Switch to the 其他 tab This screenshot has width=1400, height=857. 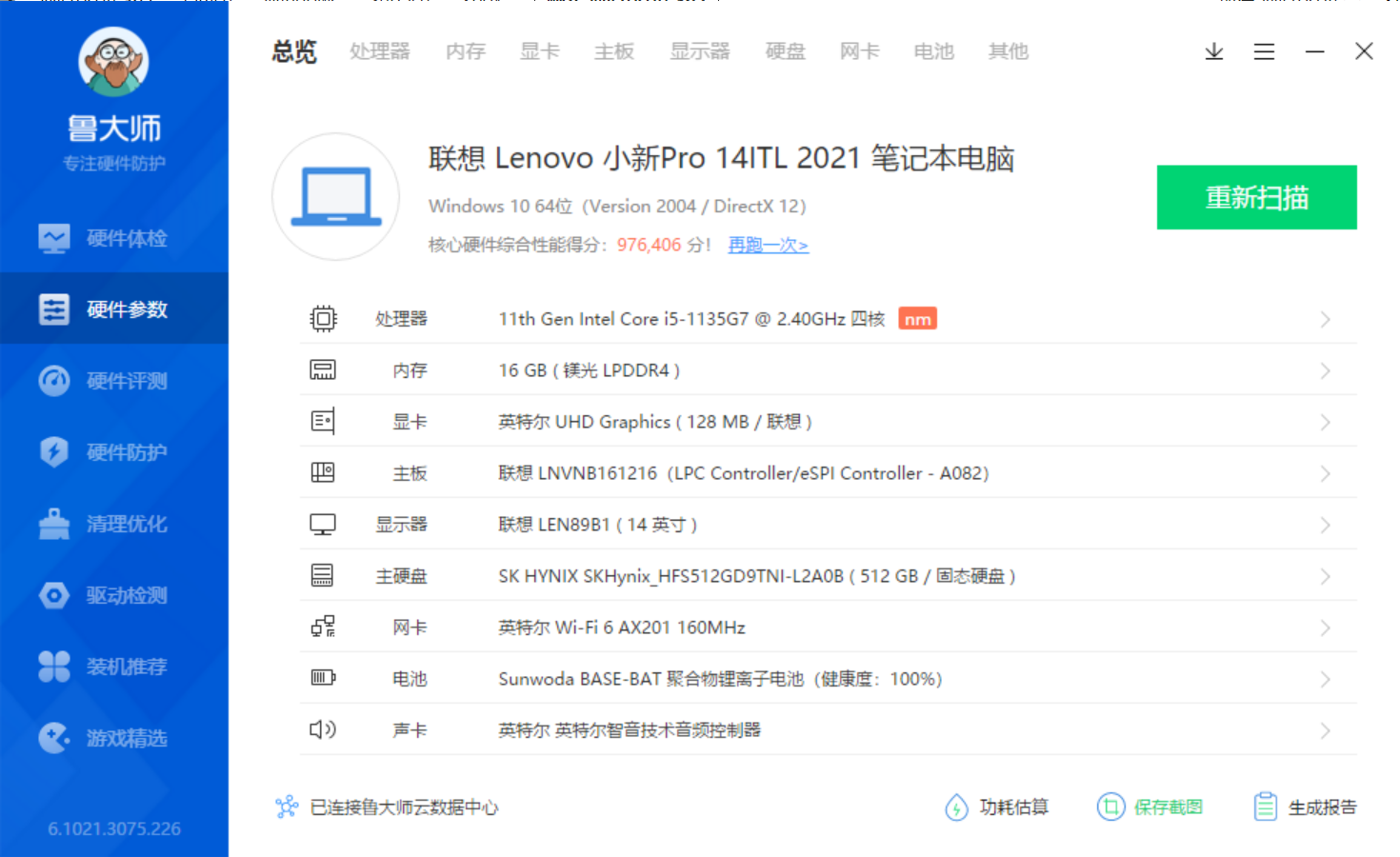[x=1009, y=51]
